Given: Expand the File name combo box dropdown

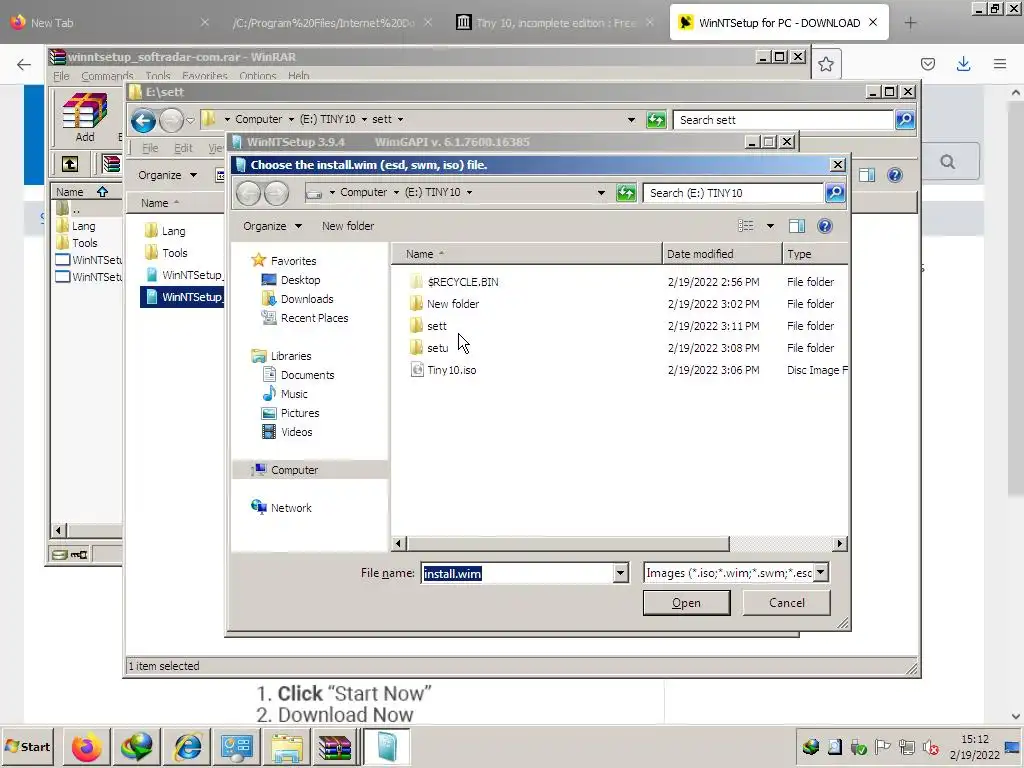Looking at the screenshot, I should click(620, 573).
